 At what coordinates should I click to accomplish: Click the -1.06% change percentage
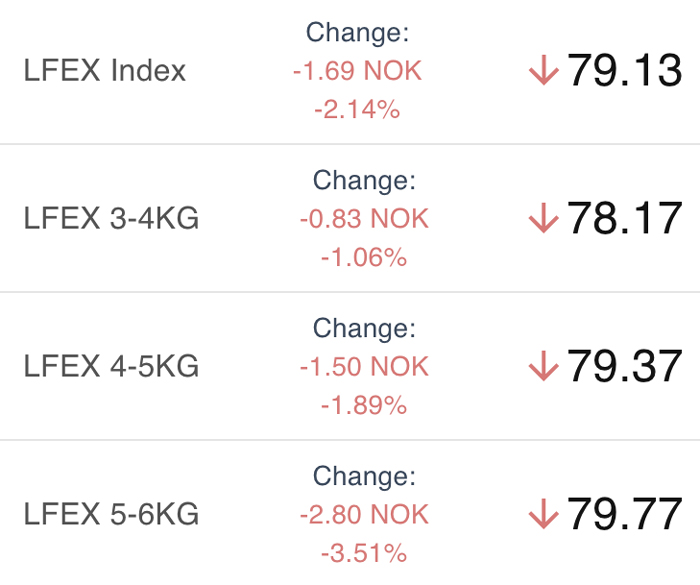click(x=364, y=257)
